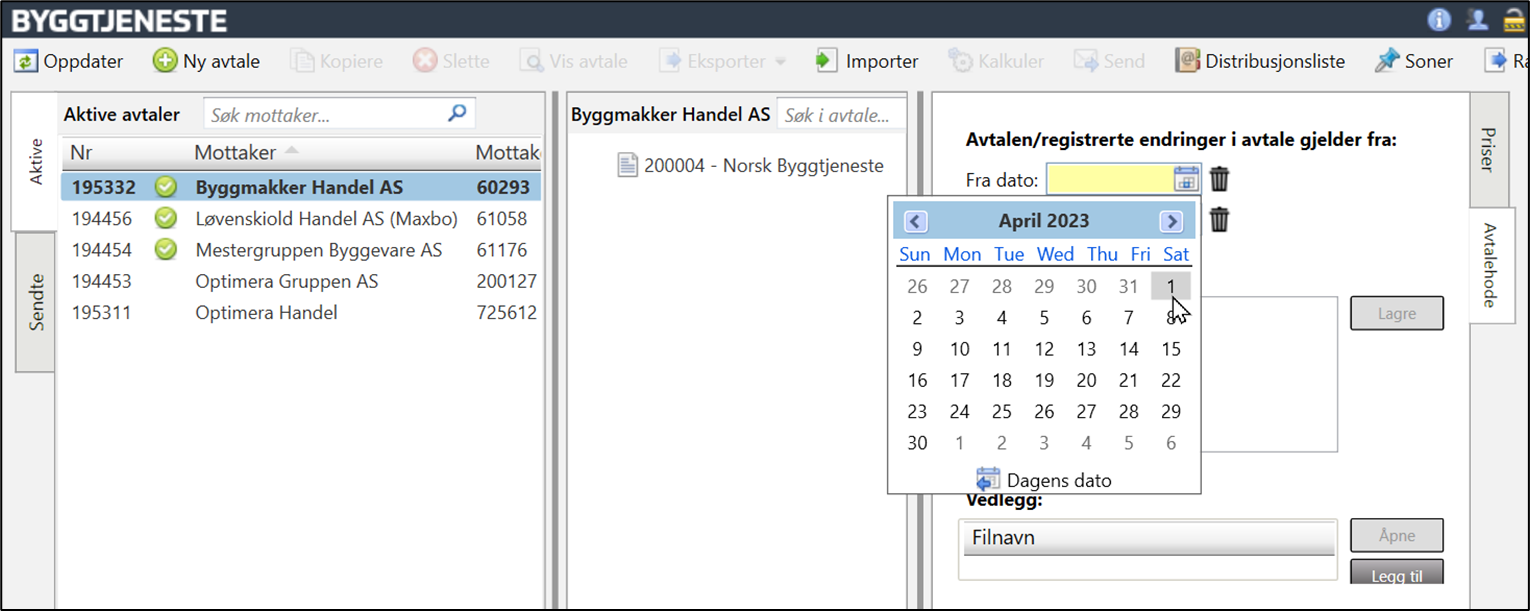1530x611 pixels.
Task: Open the Priser side tab
Action: (x=1489, y=150)
